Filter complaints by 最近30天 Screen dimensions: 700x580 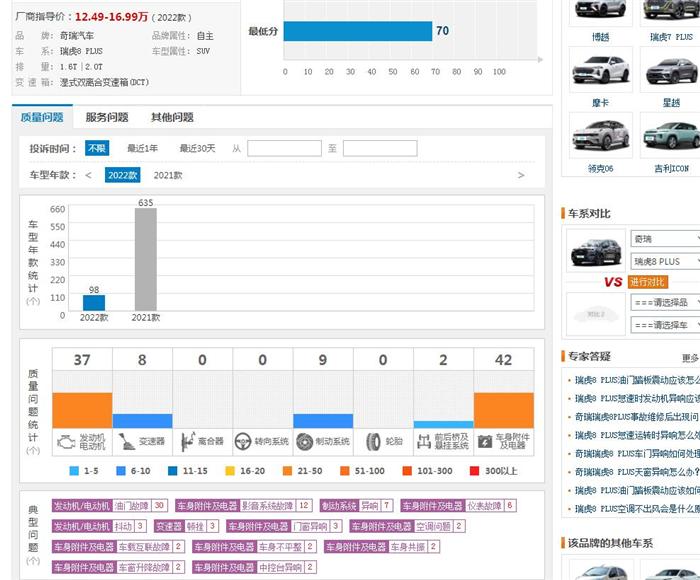pos(197,148)
